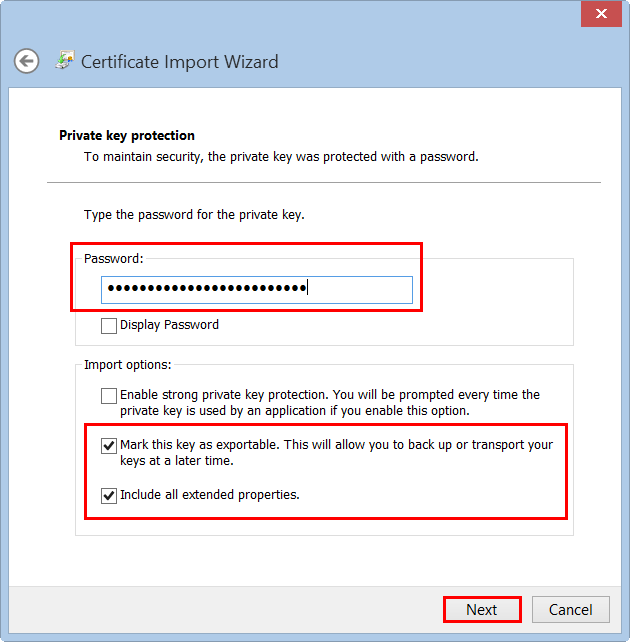
Task: Click the Certificate Import Wizard title text
Action: point(179,62)
